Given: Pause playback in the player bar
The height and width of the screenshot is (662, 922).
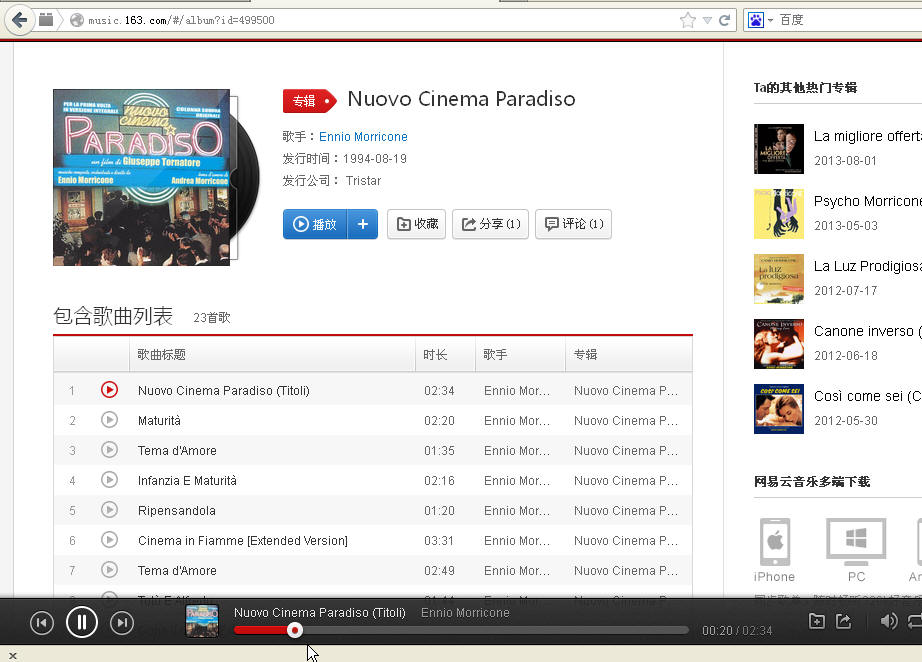Looking at the screenshot, I should pyautogui.click(x=82, y=622).
